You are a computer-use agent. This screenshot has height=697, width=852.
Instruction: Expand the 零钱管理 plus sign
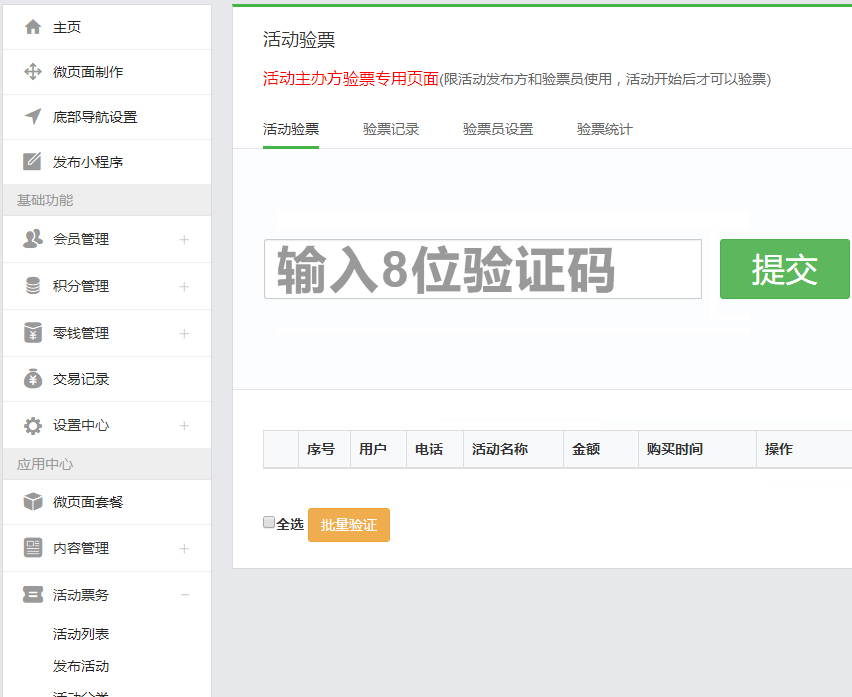[x=184, y=333]
